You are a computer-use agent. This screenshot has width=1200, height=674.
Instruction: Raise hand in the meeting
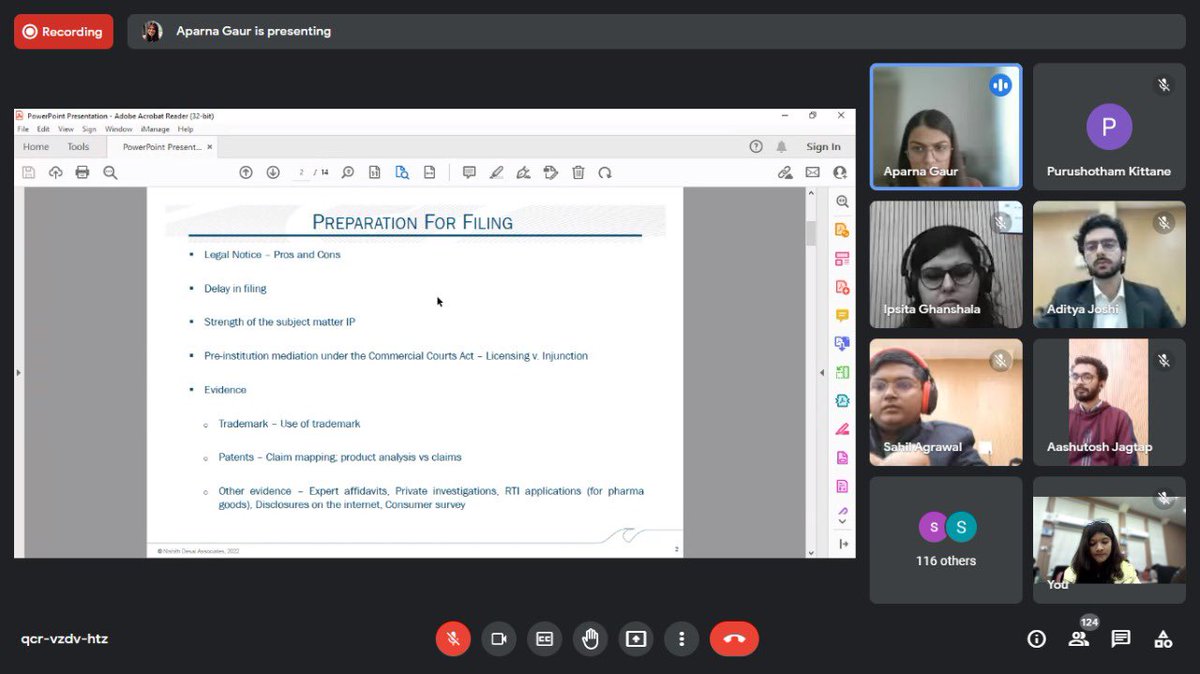click(x=590, y=639)
